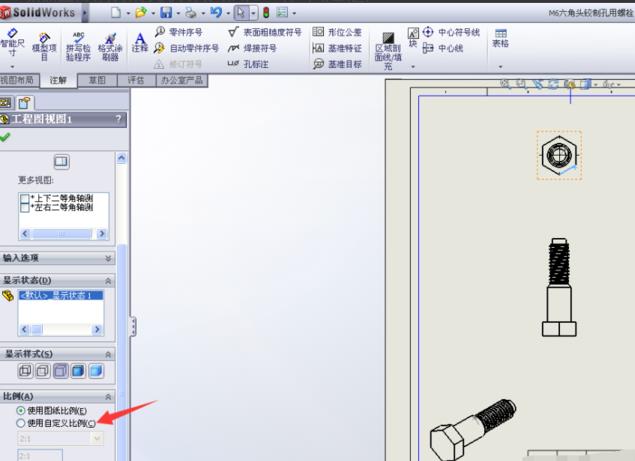Select the front view of the bolt
The height and width of the screenshot is (461, 635).
tap(559, 287)
